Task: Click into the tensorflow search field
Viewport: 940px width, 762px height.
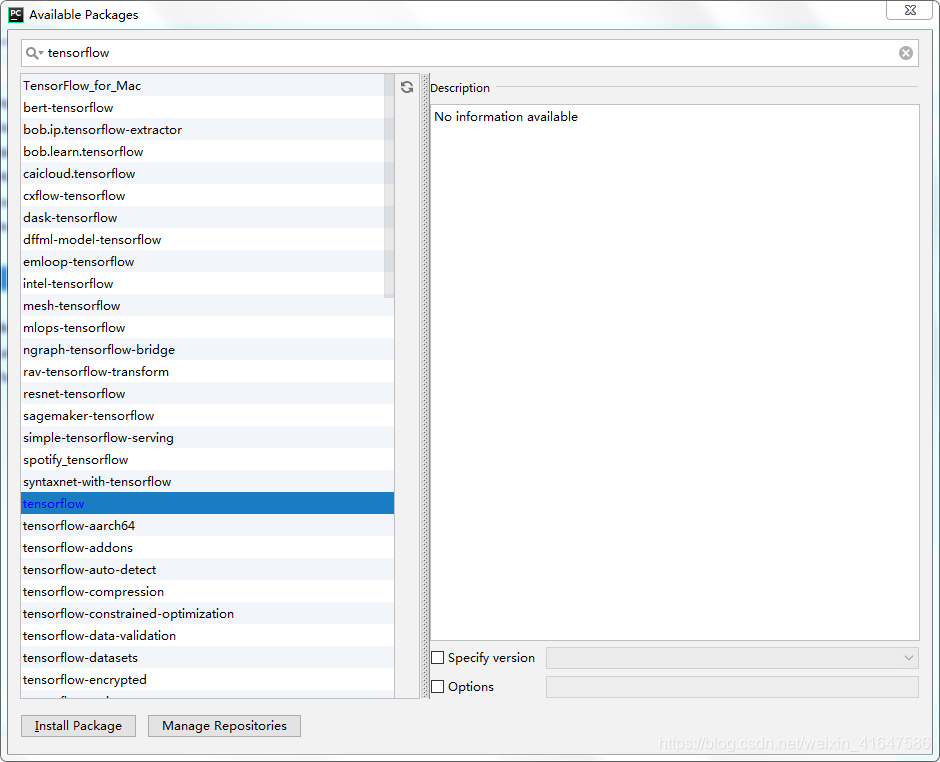Action: click(x=469, y=53)
